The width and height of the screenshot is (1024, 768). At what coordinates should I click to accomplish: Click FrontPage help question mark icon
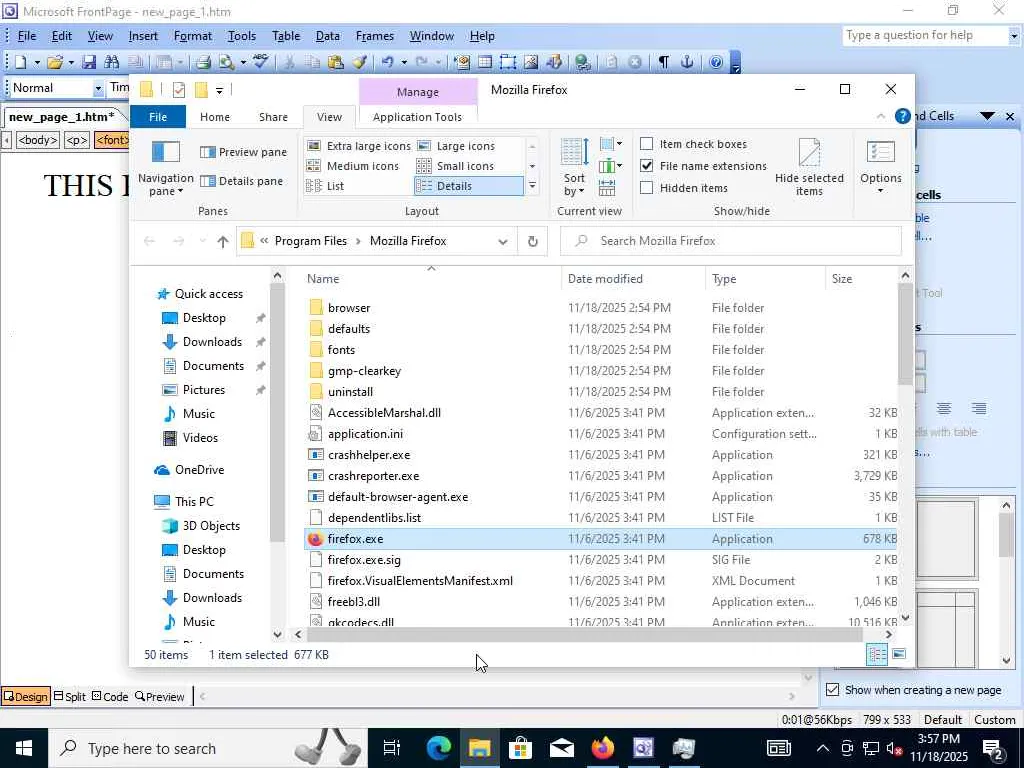[x=716, y=62]
